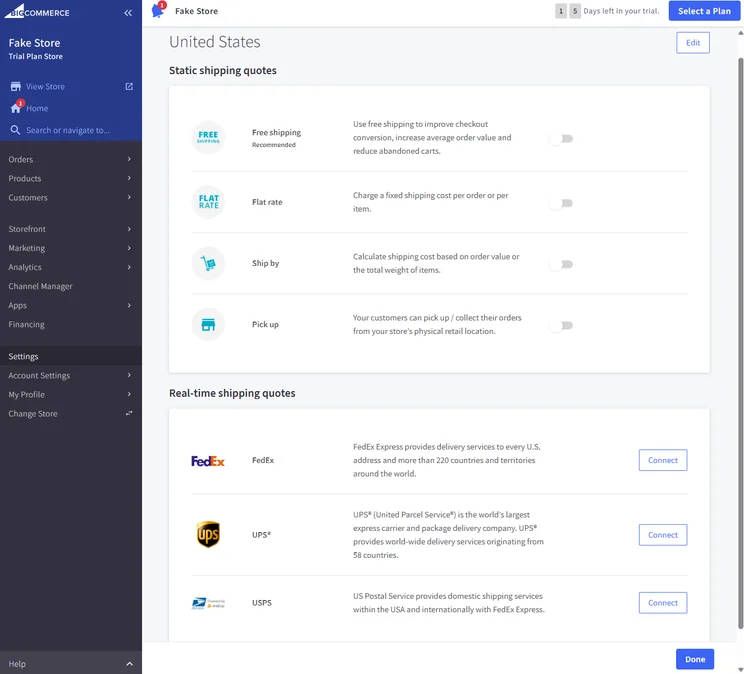The height and width of the screenshot is (674, 744).
Task: Expand the Marketing menu chevron
Action: (x=129, y=248)
